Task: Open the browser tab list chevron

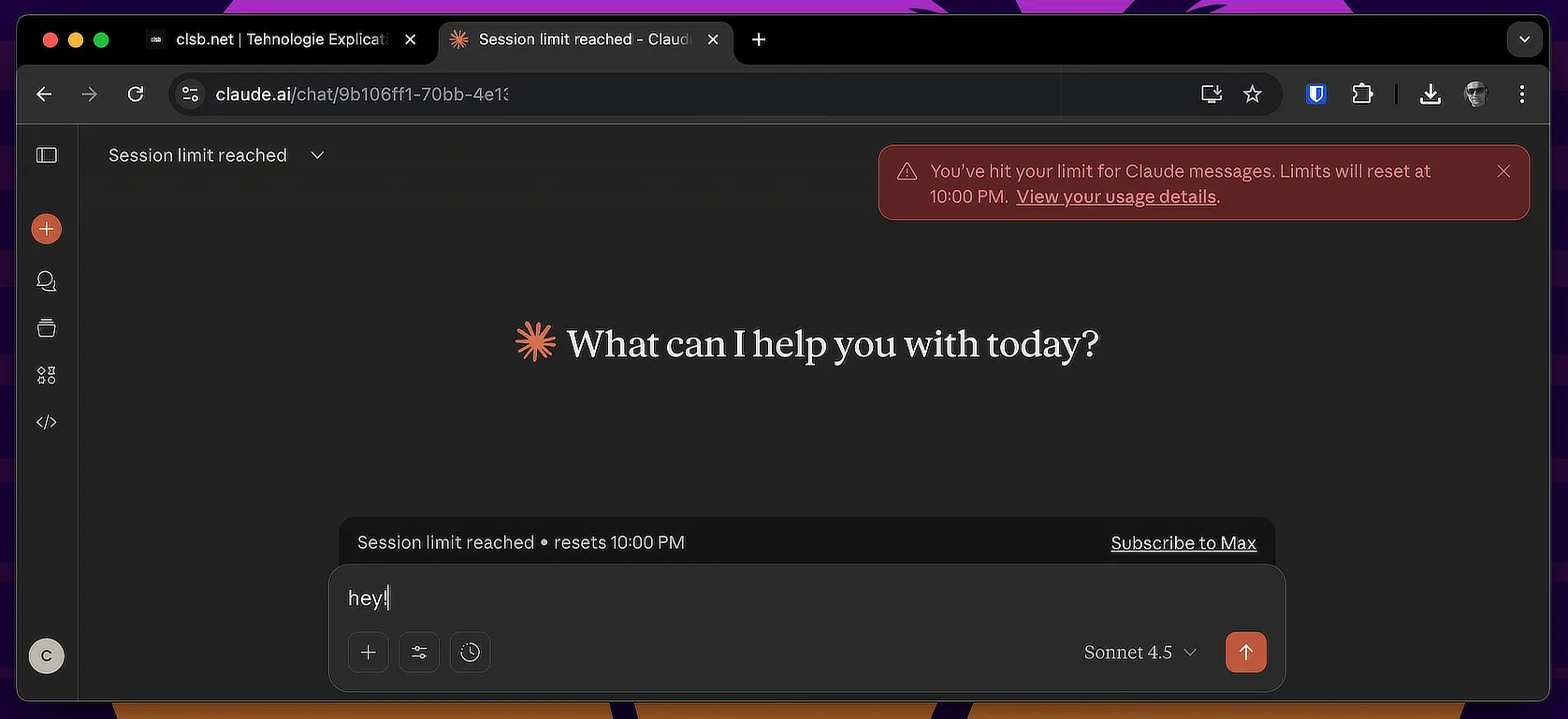Action: pyautogui.click(x=1524, y=39)
